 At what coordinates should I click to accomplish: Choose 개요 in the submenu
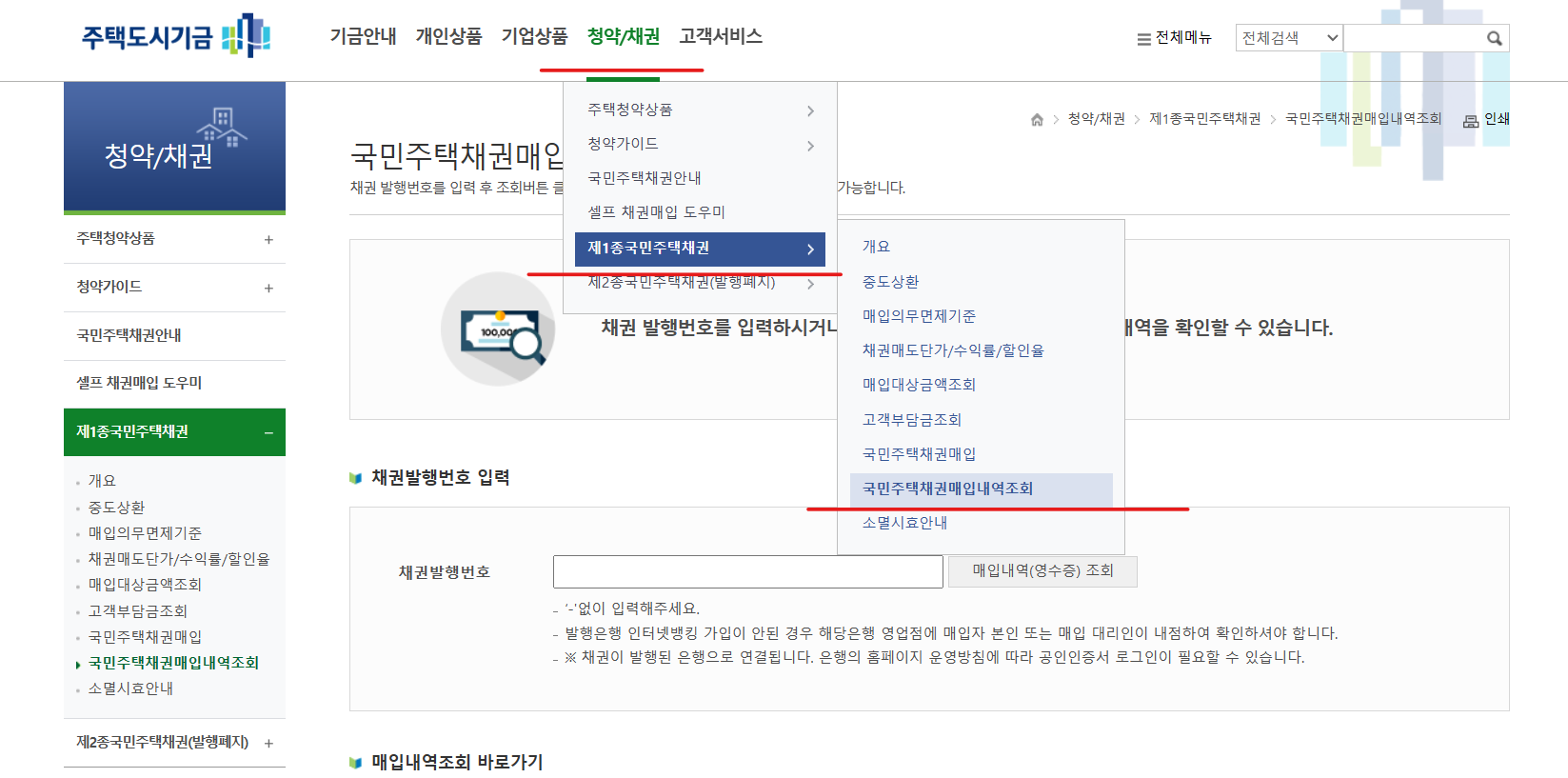876,247
